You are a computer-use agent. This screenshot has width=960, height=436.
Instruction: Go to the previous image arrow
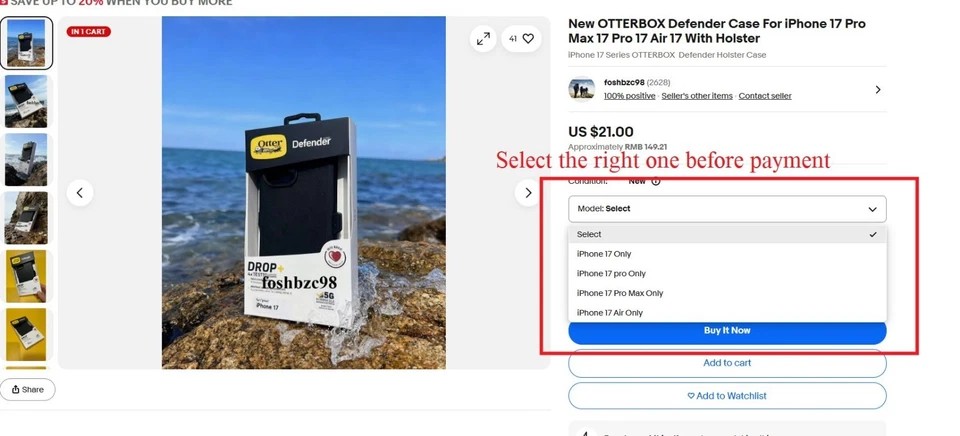click(x=80, y=193)
